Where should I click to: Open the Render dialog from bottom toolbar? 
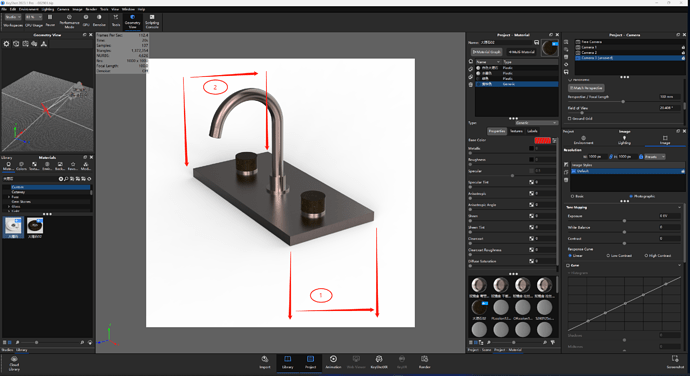(x=424, y=362)
